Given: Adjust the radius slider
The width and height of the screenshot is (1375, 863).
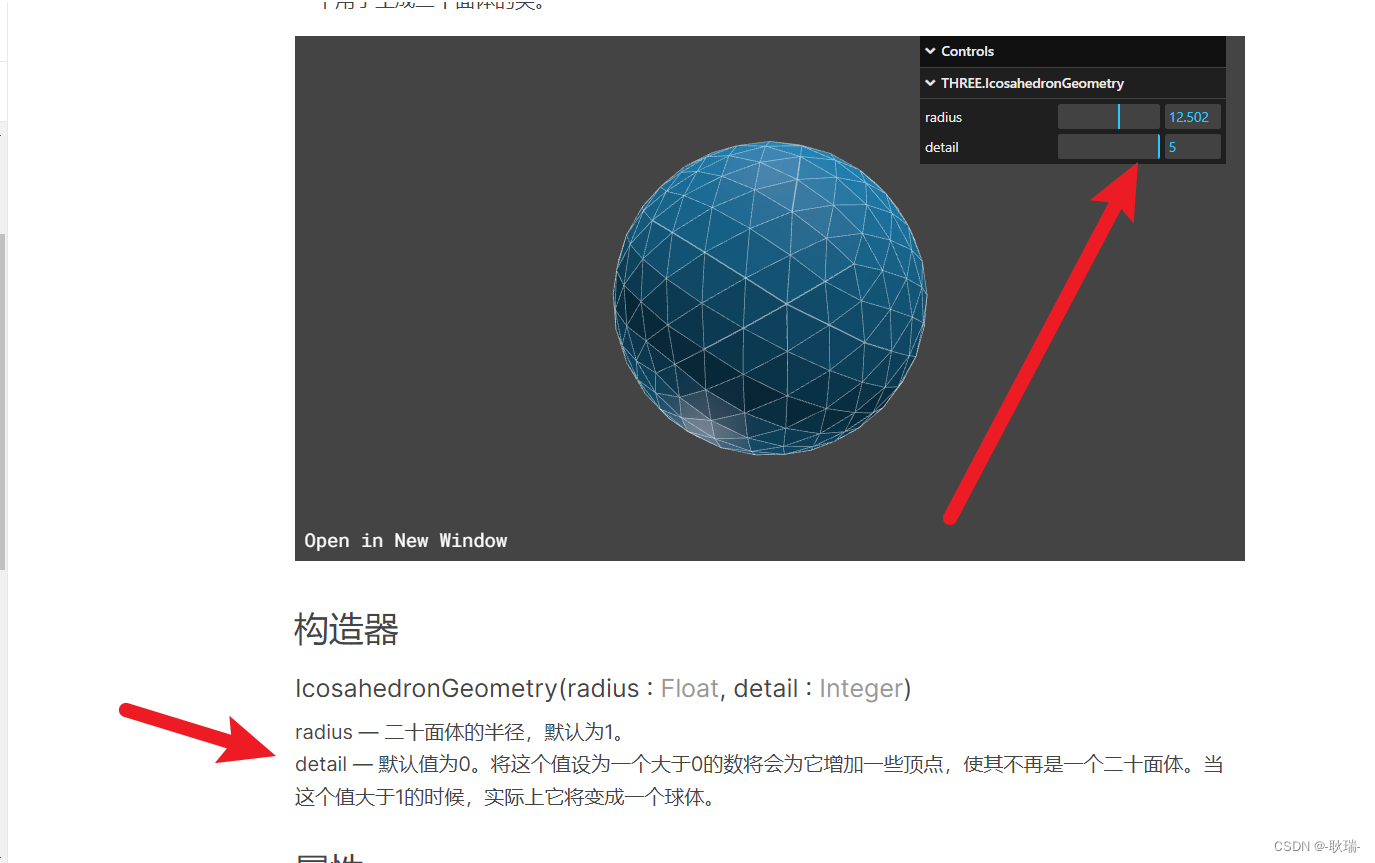Looking at the screenshot, I should [1108, 117].
